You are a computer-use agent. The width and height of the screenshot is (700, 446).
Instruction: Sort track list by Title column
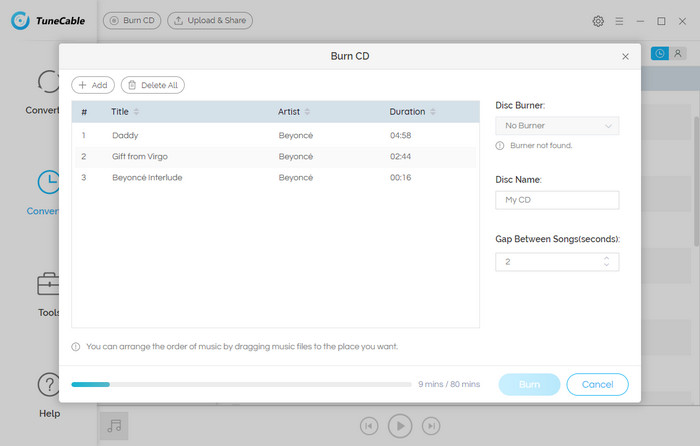point(137,112)
